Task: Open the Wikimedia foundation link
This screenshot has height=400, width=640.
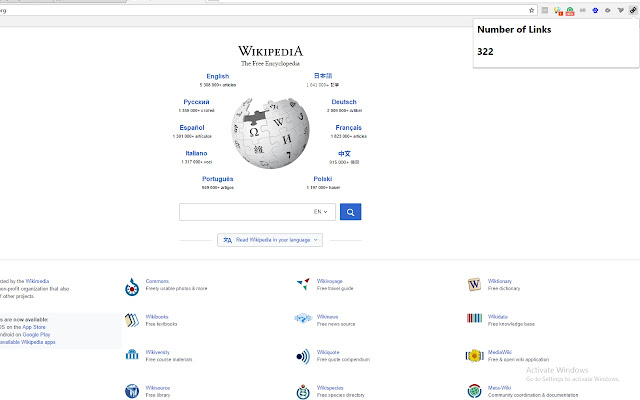Action: click(x=37, y=281)
